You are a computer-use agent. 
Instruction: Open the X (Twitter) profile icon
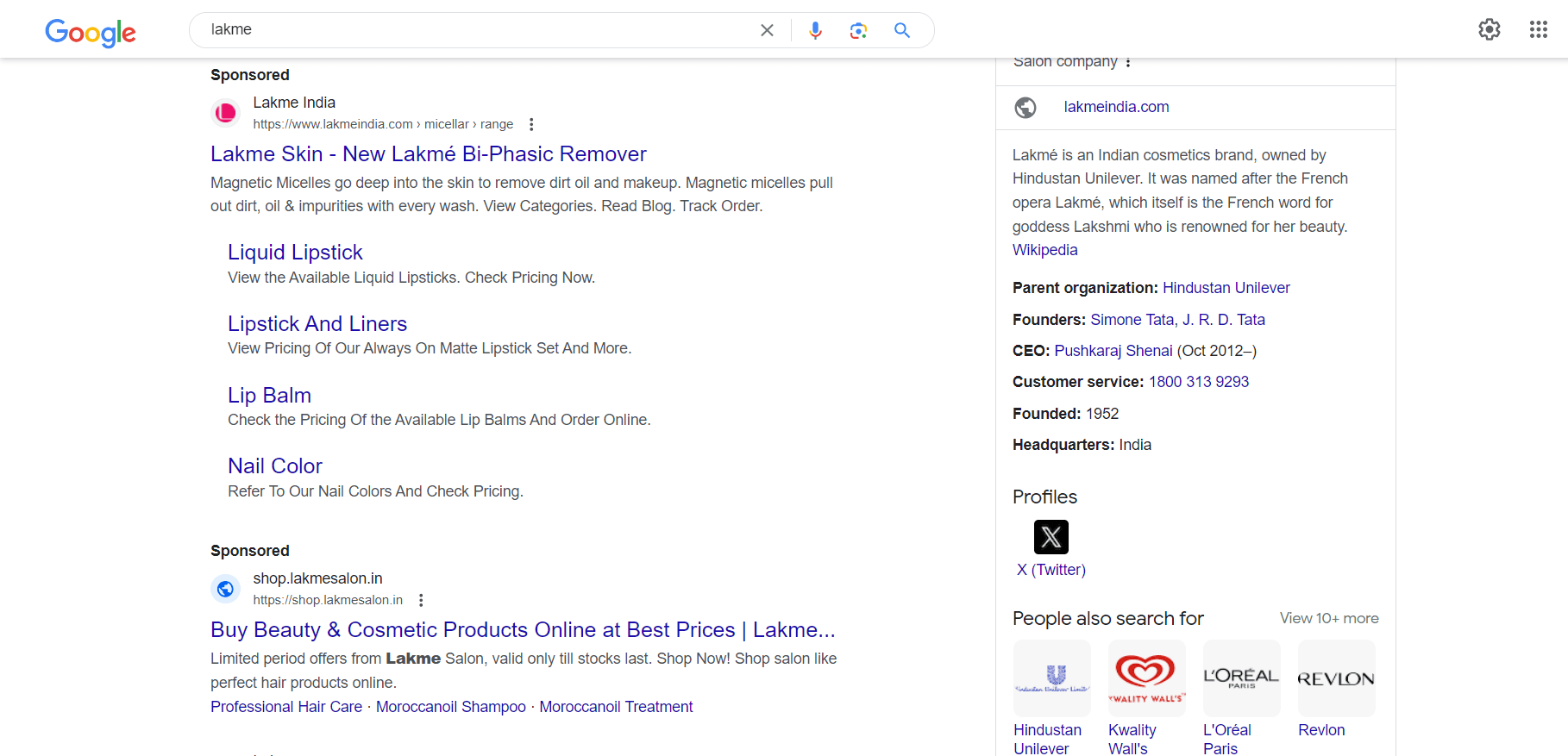[x=1051, y=537]
